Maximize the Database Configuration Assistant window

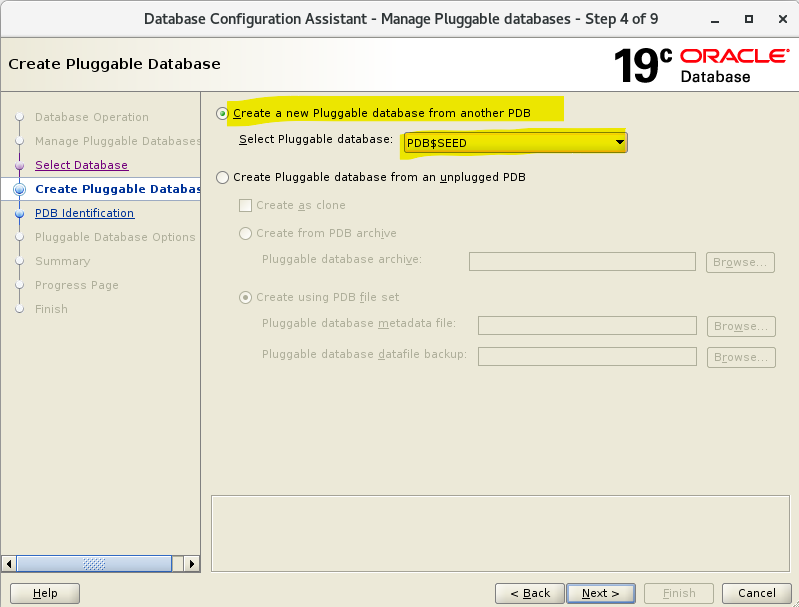click(x=749, y=19)
